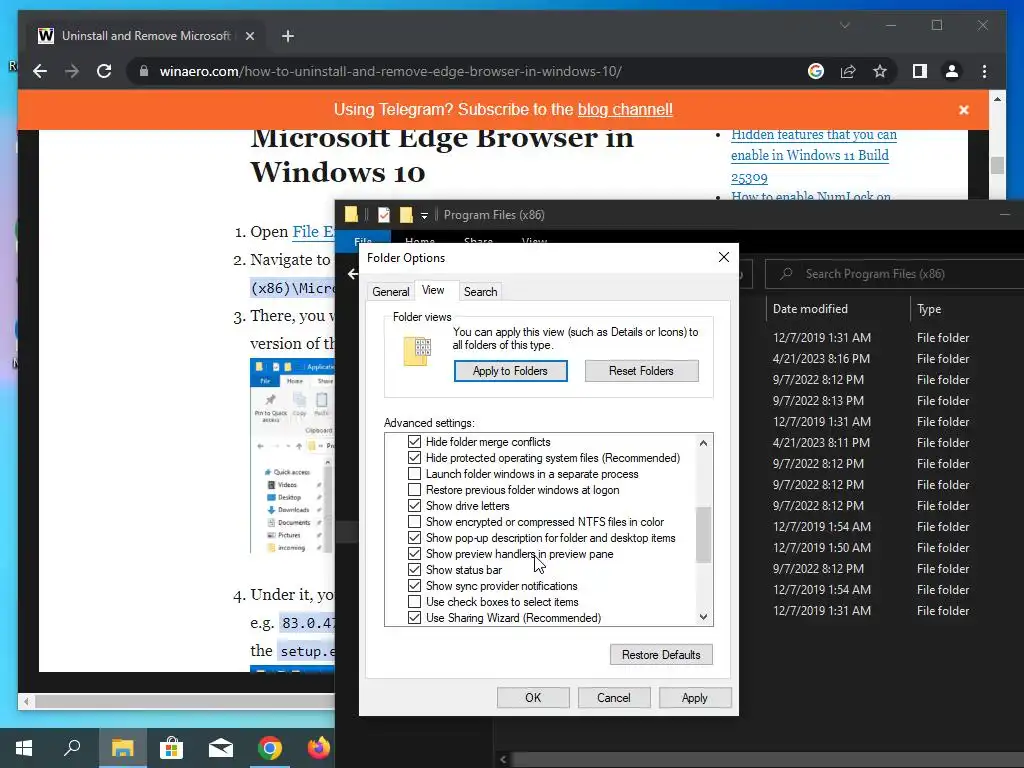Uncheck Hide protected operating system files
1024x768 pixels.
pos(414,458)
